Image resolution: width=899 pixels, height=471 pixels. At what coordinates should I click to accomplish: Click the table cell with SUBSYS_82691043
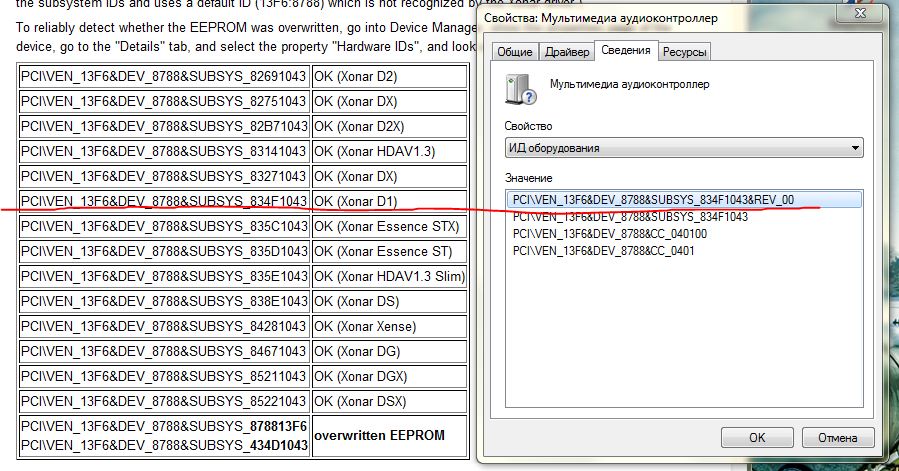coord(164,76)
